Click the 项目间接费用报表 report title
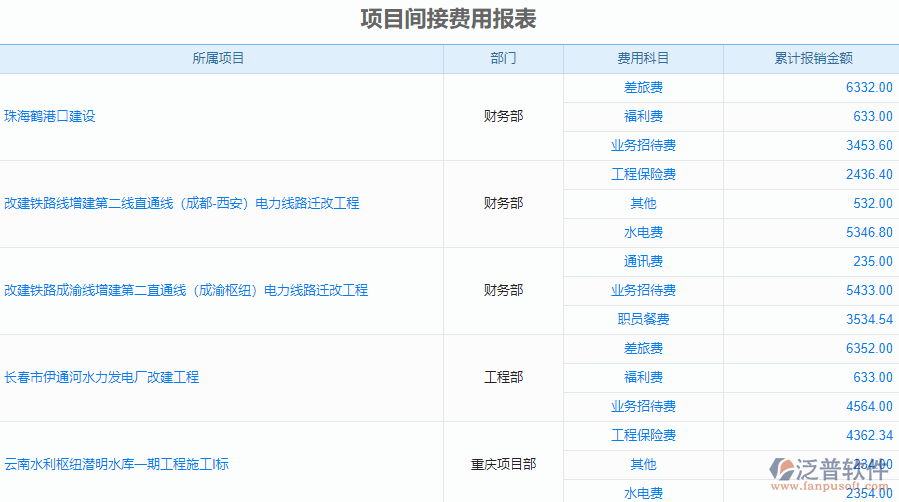This screenshot has width=899, height=502. (448, 19)
